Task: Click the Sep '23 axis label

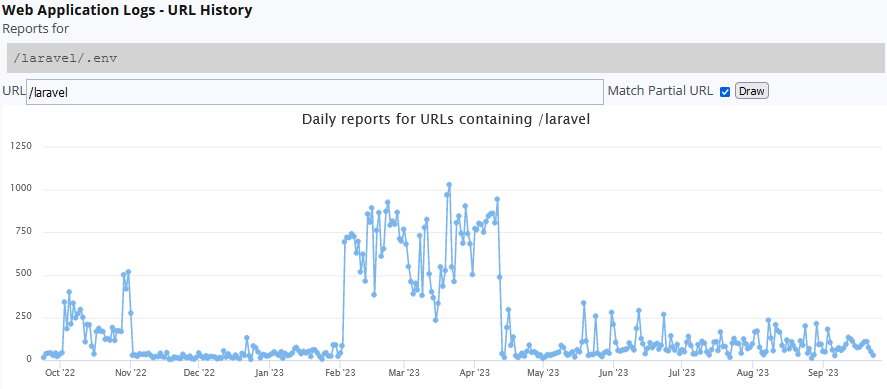Action: click(x=823, y=373)
